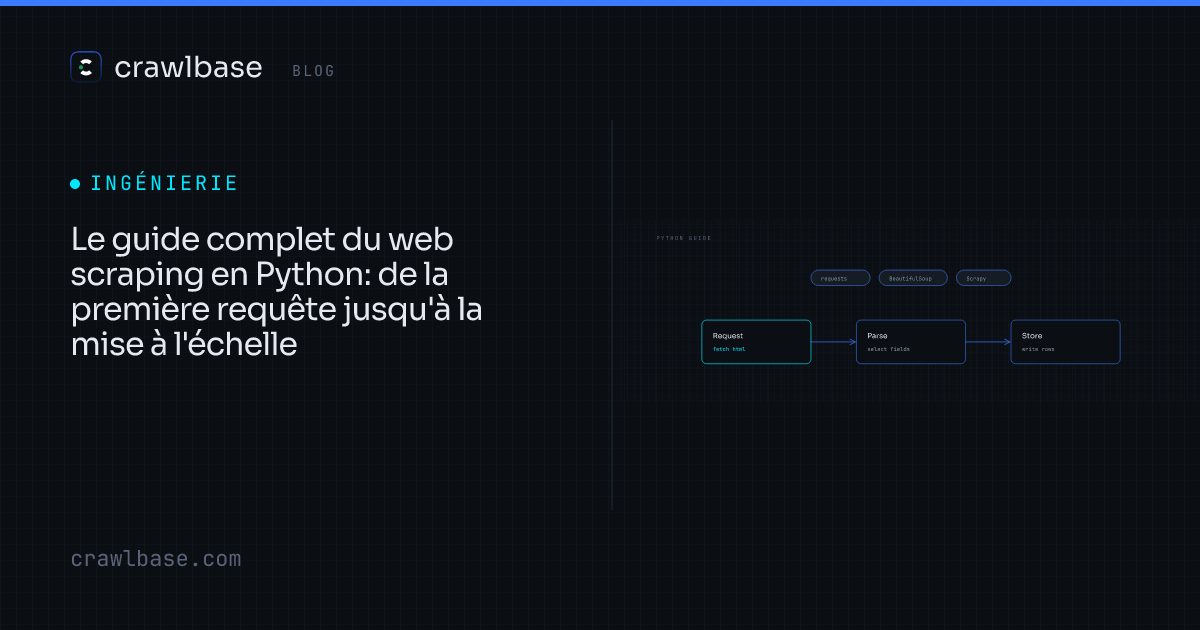1200x630 pixels.
Task: Select the requests pill tag
Action: pos(840,278)
